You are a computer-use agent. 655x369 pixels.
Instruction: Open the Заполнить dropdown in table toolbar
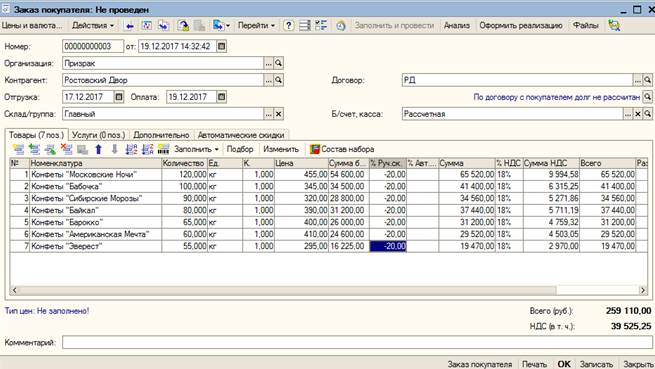click(x=196, y=149)
